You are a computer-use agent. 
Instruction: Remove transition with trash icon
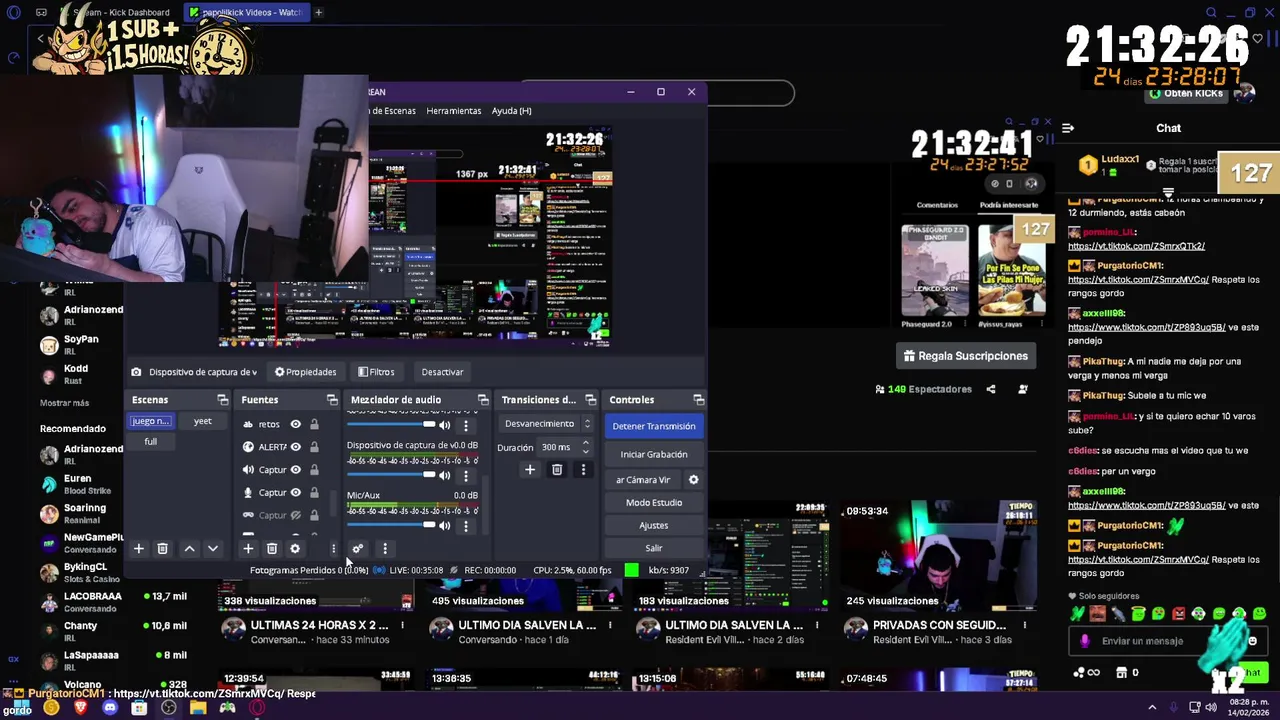[557, 470]
